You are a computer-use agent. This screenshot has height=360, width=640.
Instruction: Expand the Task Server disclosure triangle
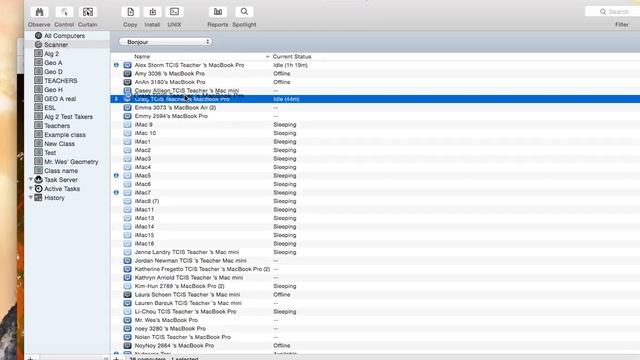[x=31, y=179]
